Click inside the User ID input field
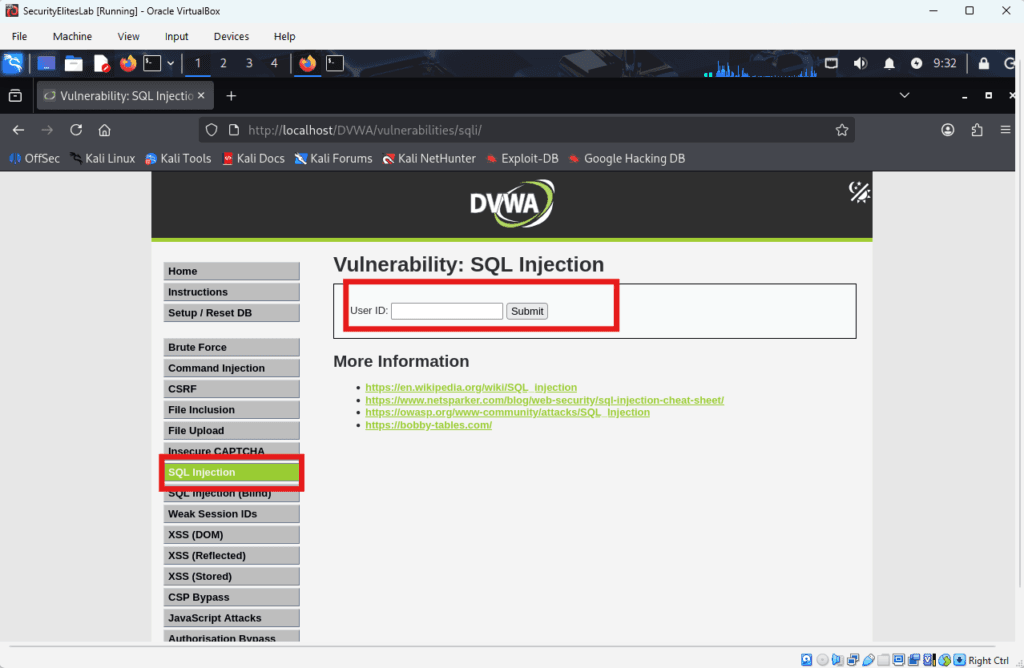This screenshot has height=668, width=1024. [446, 311]
